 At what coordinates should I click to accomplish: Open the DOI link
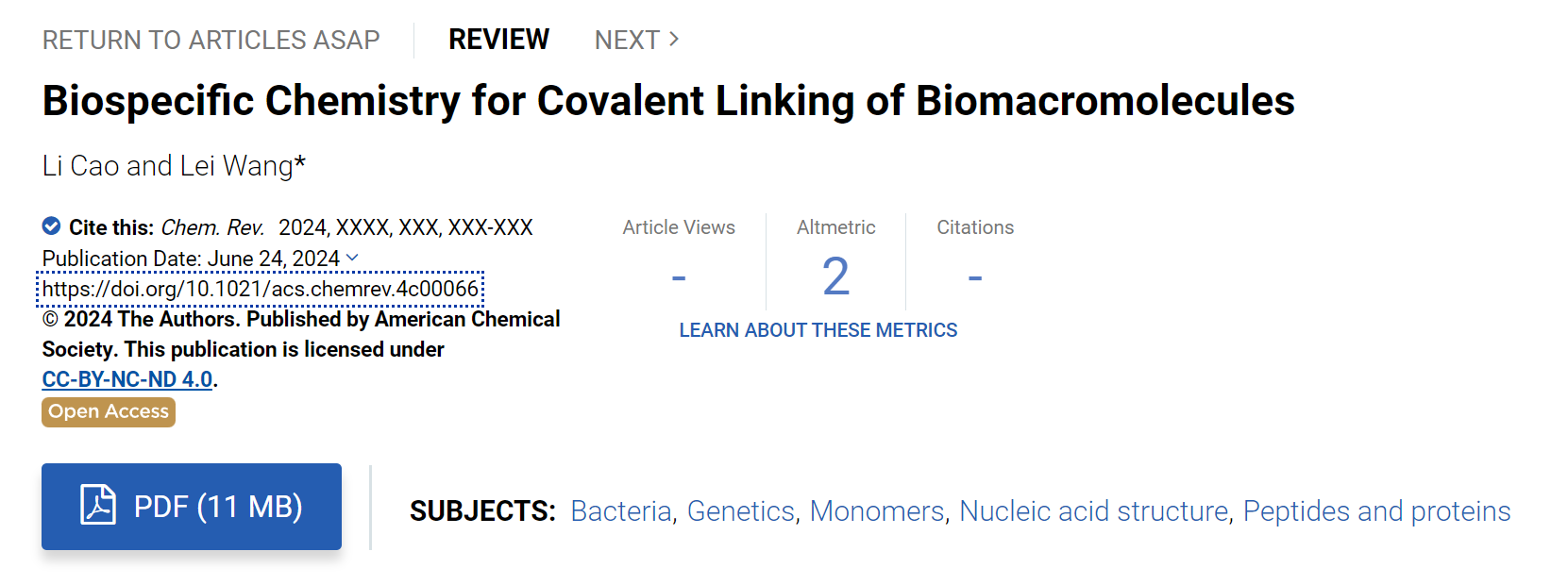tap(261, 289)
